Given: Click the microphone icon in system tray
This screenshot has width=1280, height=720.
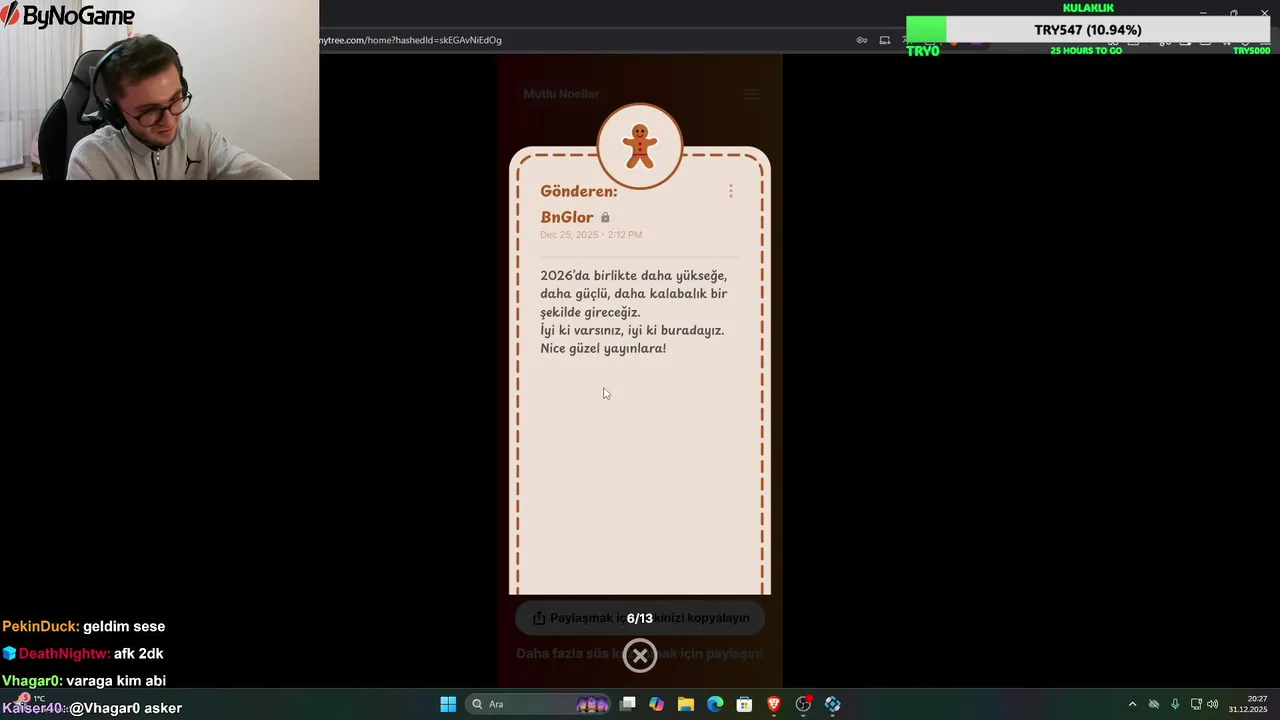Looking at the screenshot, I should pyautogui.click(x=1175, y=704).
